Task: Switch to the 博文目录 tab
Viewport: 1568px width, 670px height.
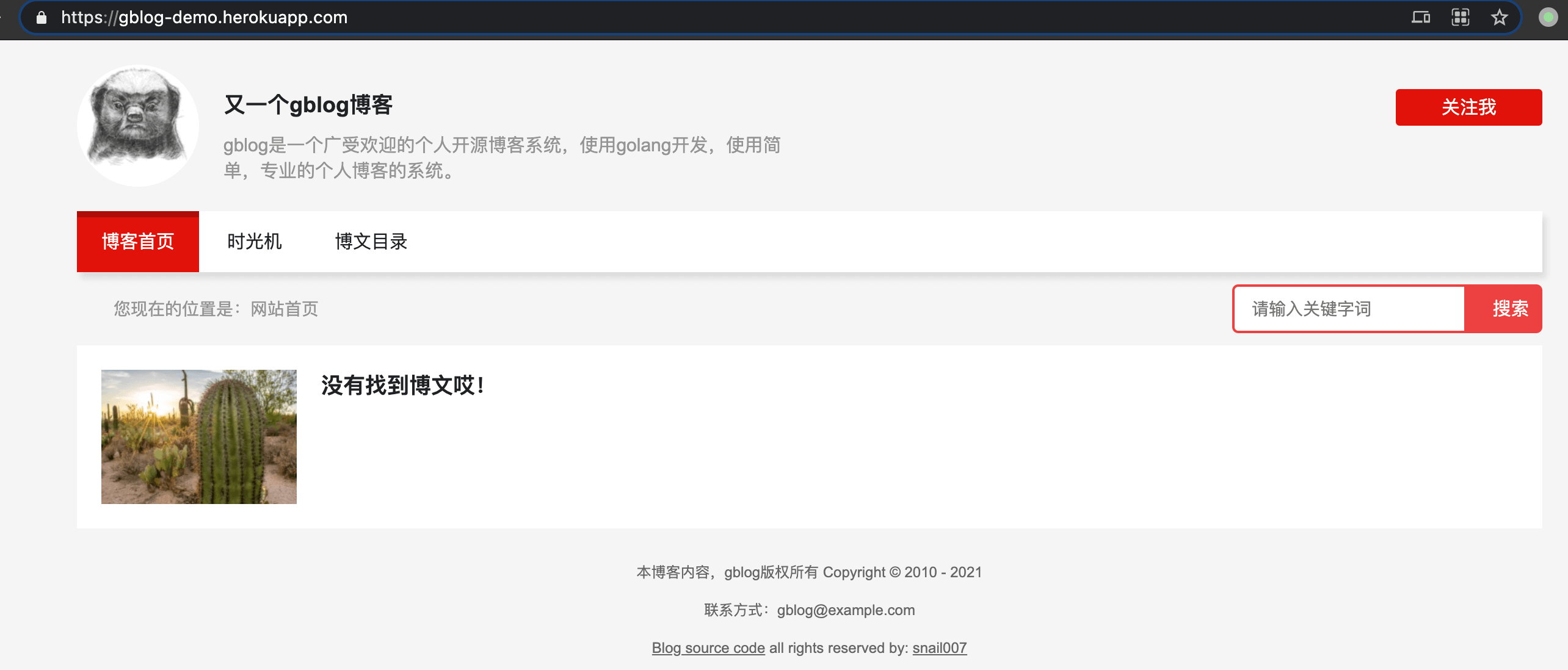Action: click(371, 242)
